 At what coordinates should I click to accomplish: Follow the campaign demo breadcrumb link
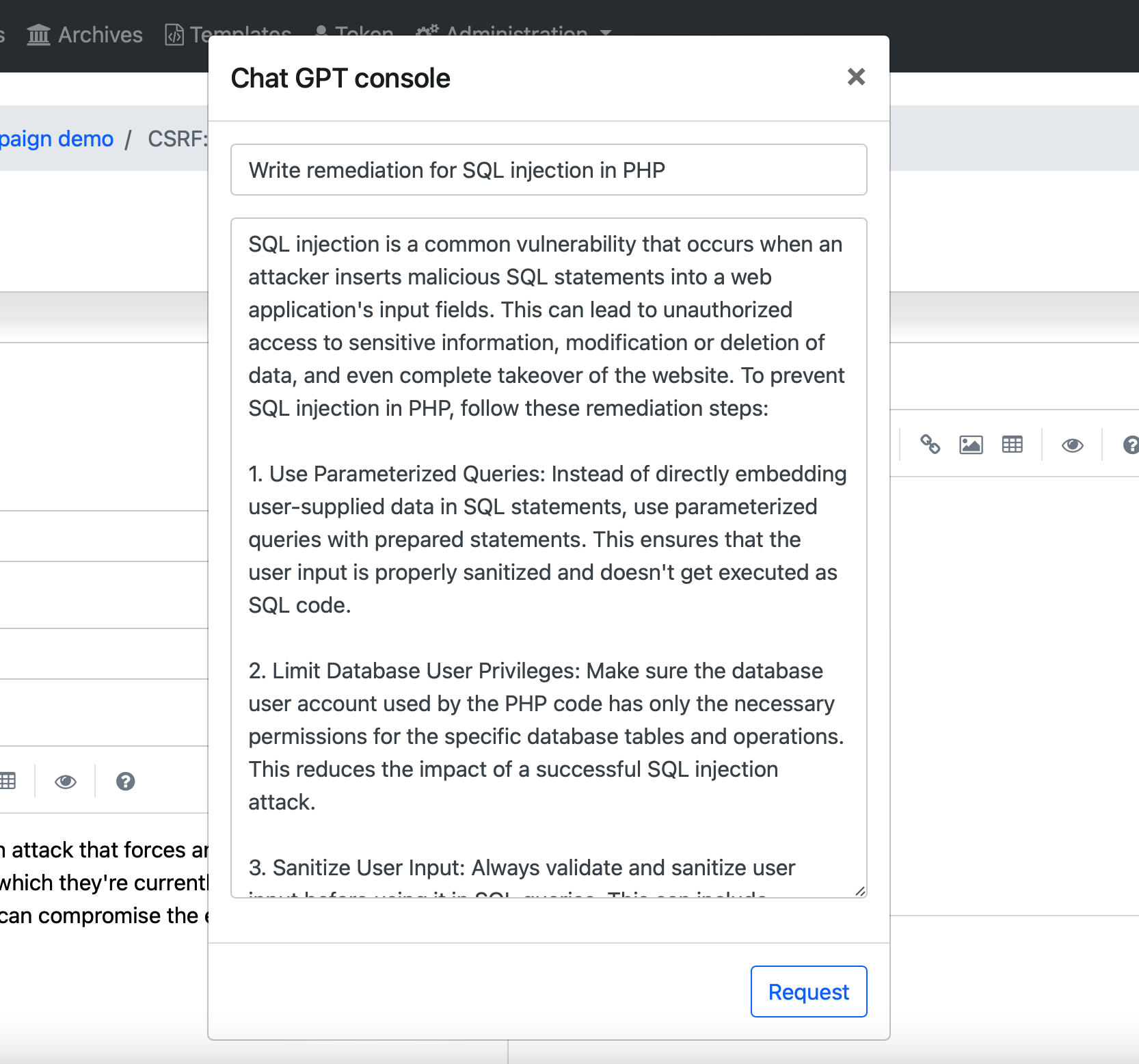pyautogui.click(x=57, y=139)
